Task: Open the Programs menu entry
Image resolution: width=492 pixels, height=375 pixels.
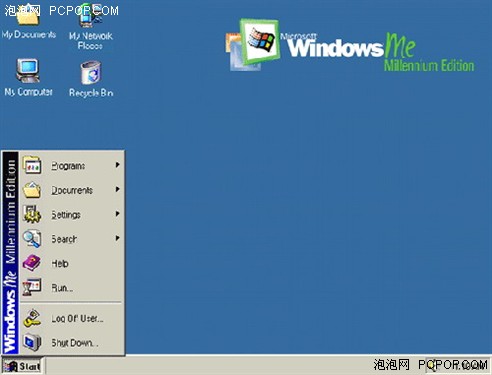Action: (x=72, y=165)
